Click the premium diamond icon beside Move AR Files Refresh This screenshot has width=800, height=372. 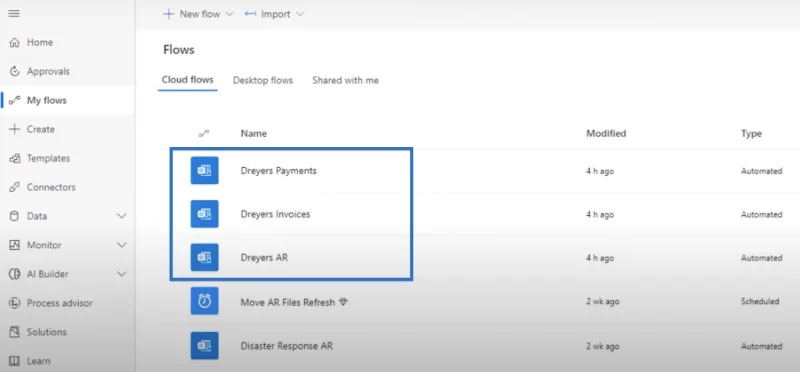point(343,302)
